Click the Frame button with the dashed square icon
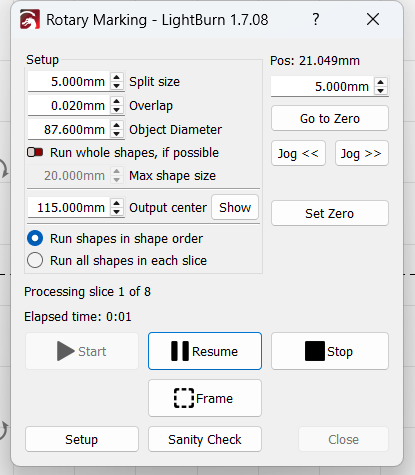 click(205, 398)
